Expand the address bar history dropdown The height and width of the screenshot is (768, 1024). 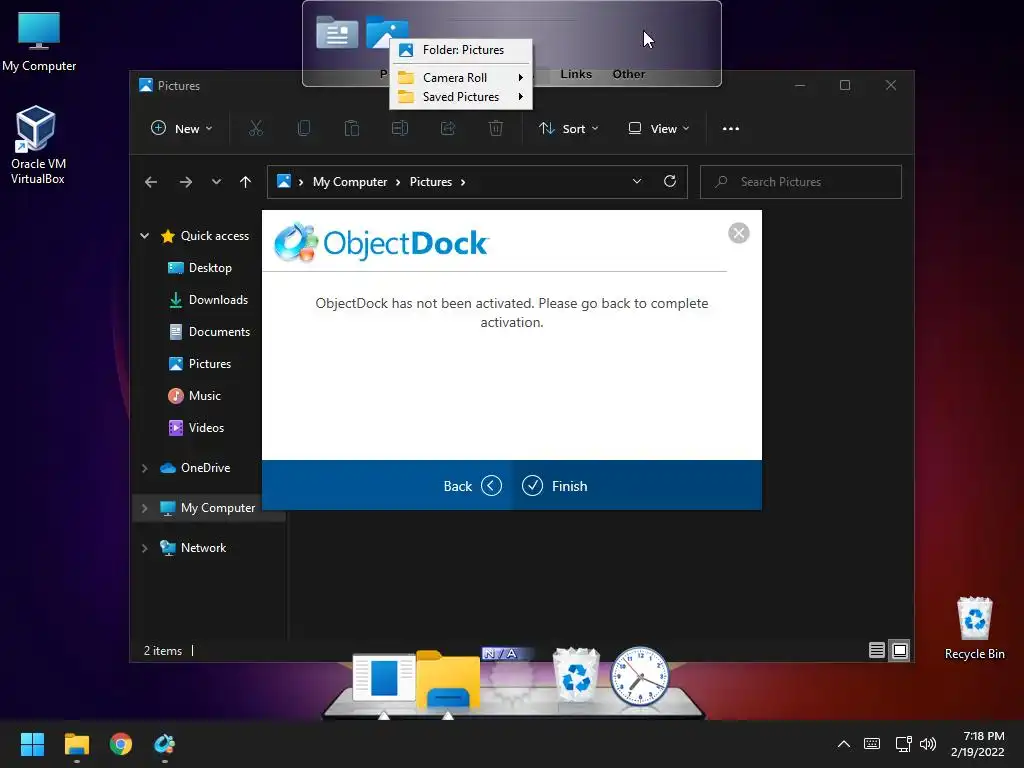tap(637, 182)
